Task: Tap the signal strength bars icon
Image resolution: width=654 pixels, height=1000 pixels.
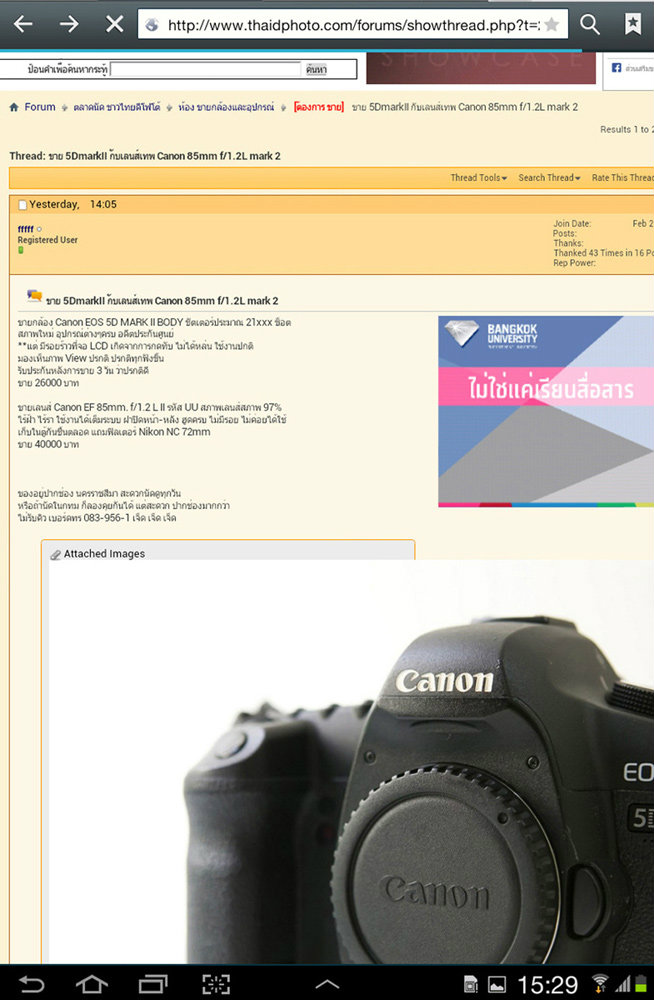Action: coord(622,984)
